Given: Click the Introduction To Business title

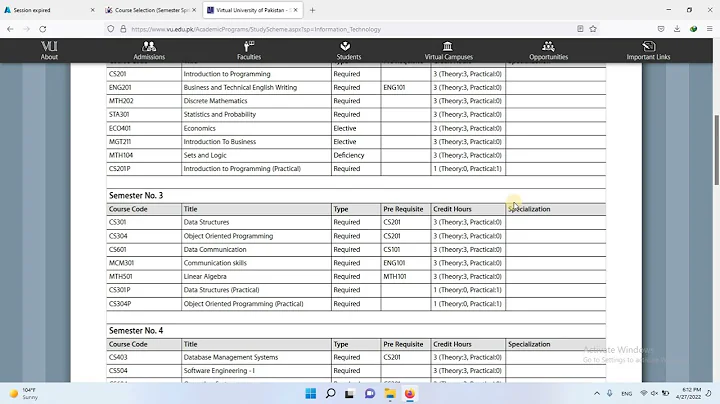Looking at the screenshot, I should [219, 141].
